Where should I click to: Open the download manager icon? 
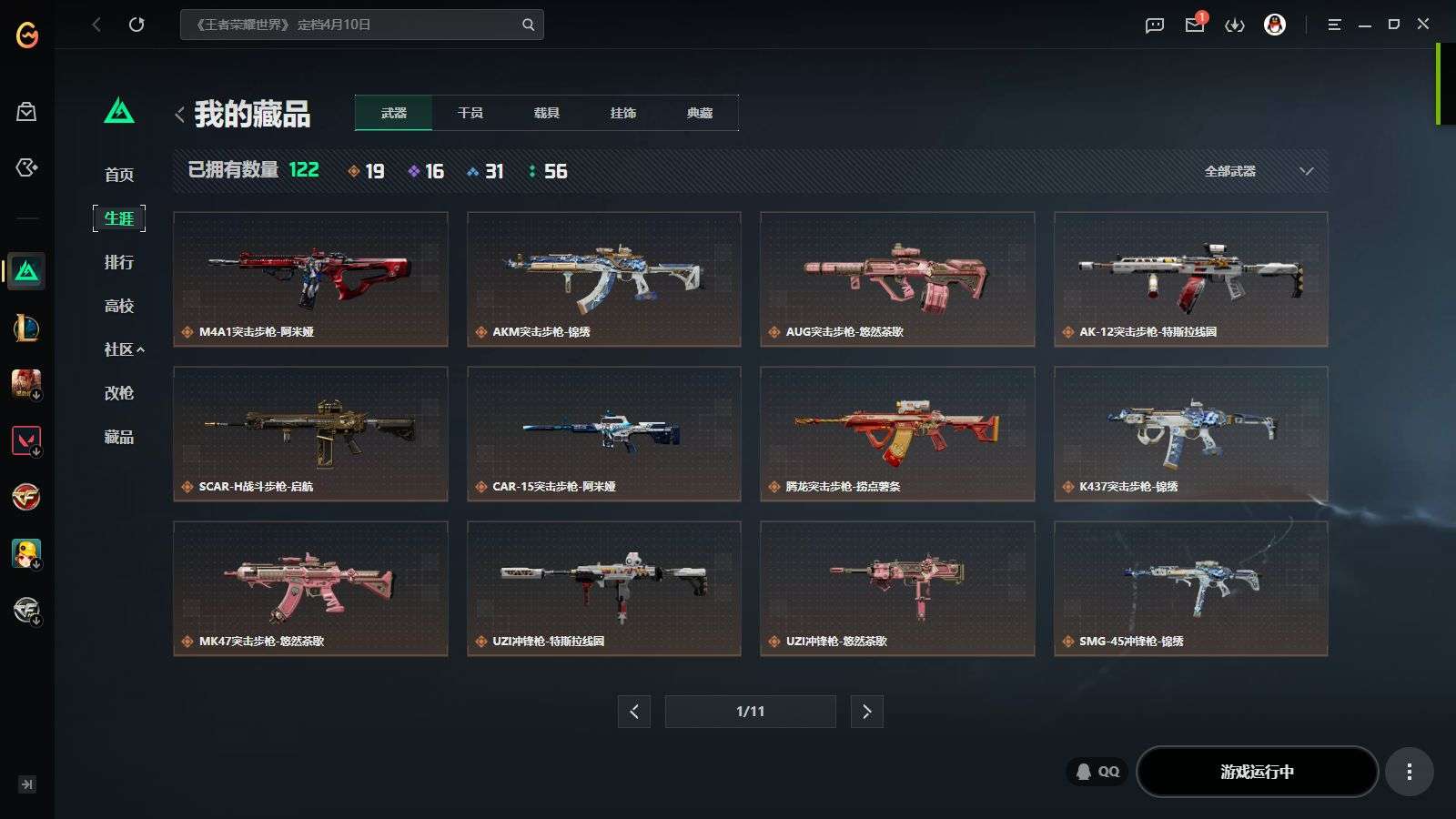click(1235, 25)
